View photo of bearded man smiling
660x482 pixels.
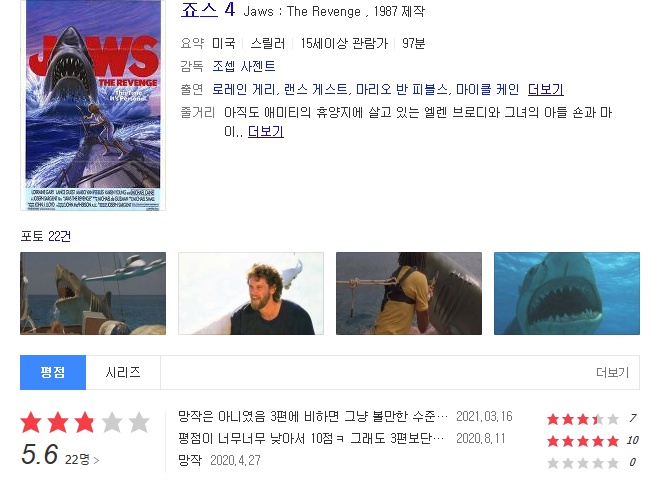[x=251, y=293]
